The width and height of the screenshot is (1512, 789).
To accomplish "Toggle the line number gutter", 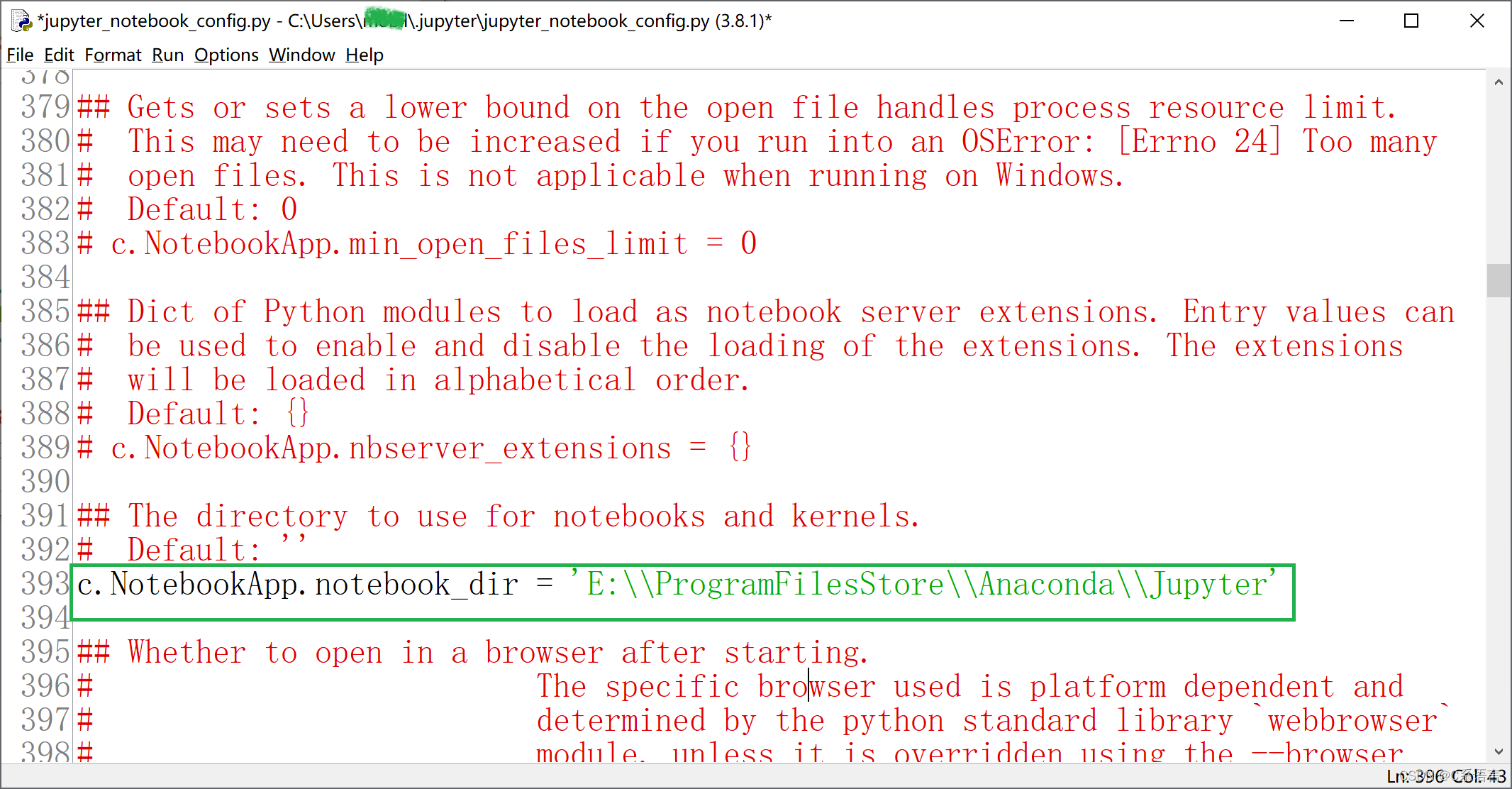I will click(x=224, y=54).
